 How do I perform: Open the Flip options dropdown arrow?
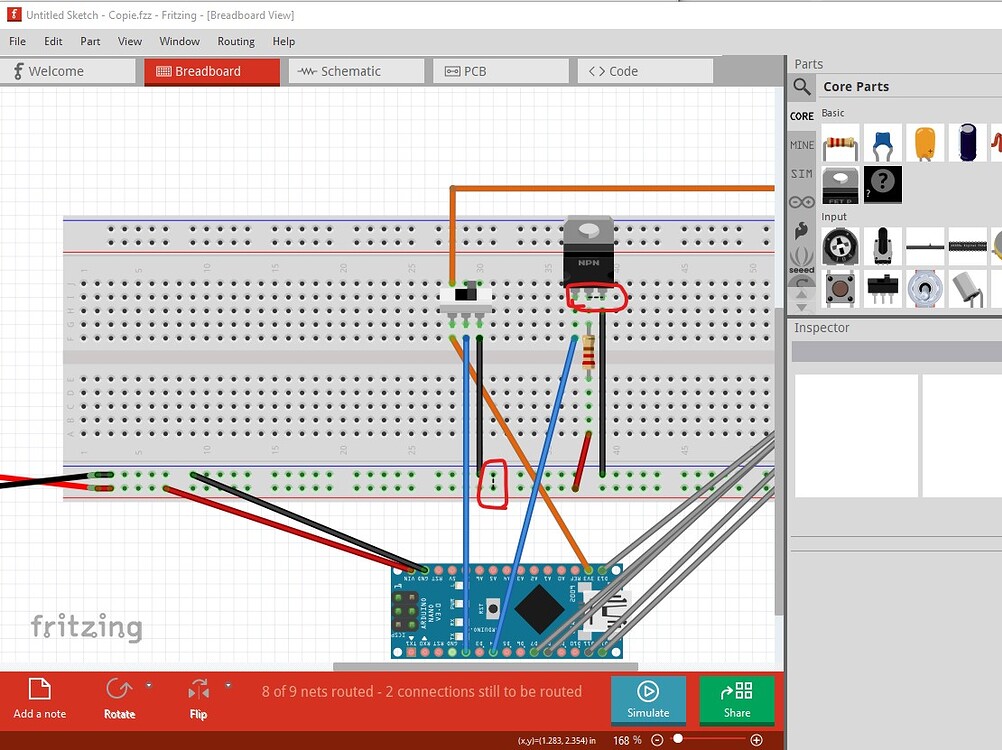tap(228, 685)
